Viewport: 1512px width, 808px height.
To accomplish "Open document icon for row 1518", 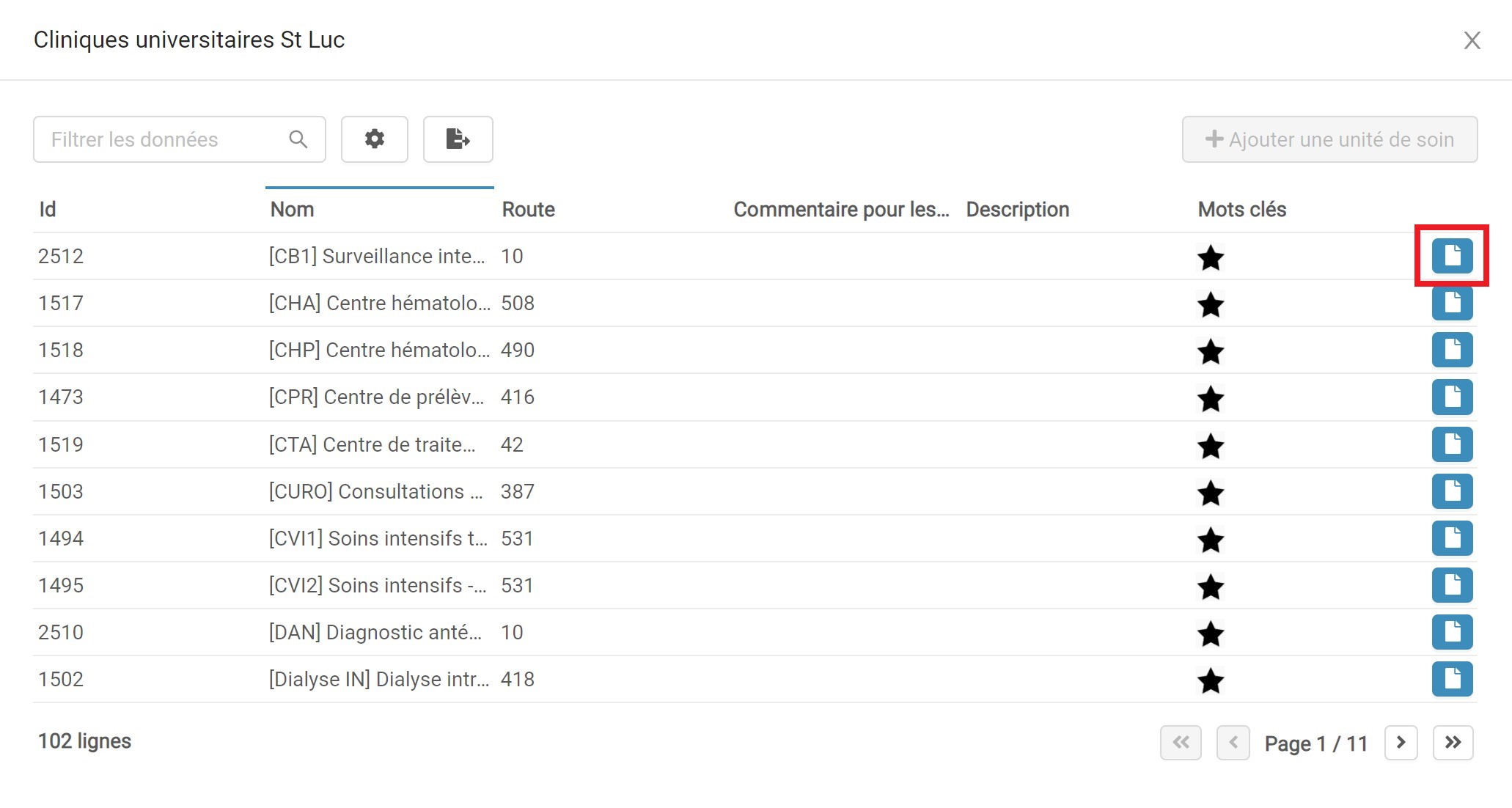I will coord(1452,350).
